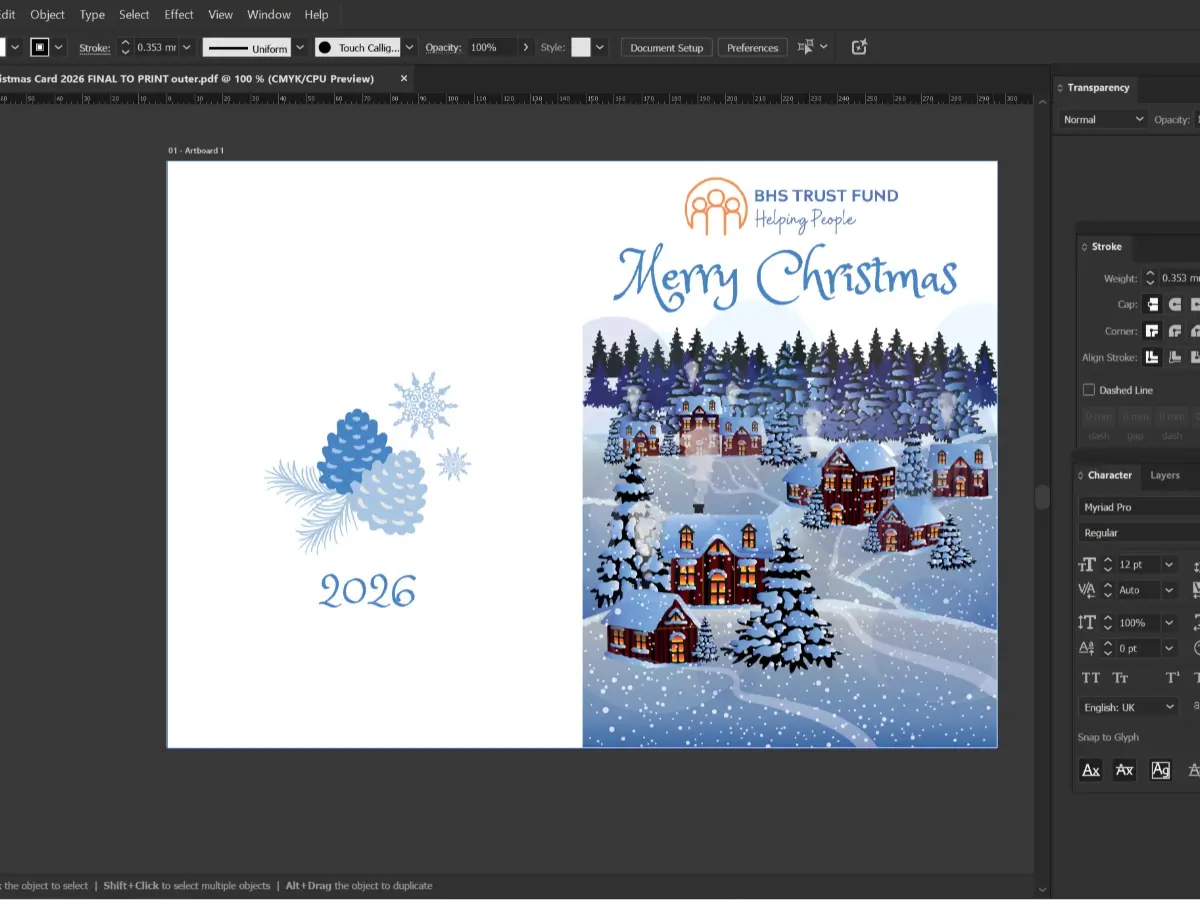The image size is (1200, 900).
Task: Click the Myriad Pro font family field
Action: 1138,507
